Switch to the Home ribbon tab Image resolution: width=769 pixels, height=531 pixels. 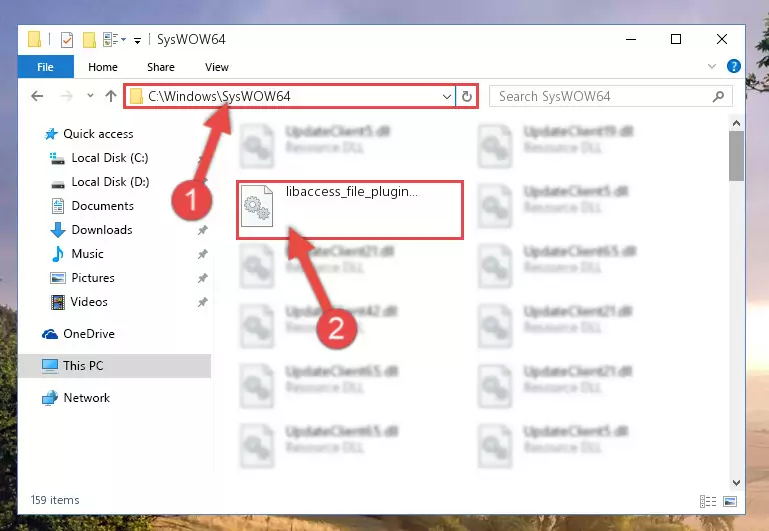pos(103,67)
